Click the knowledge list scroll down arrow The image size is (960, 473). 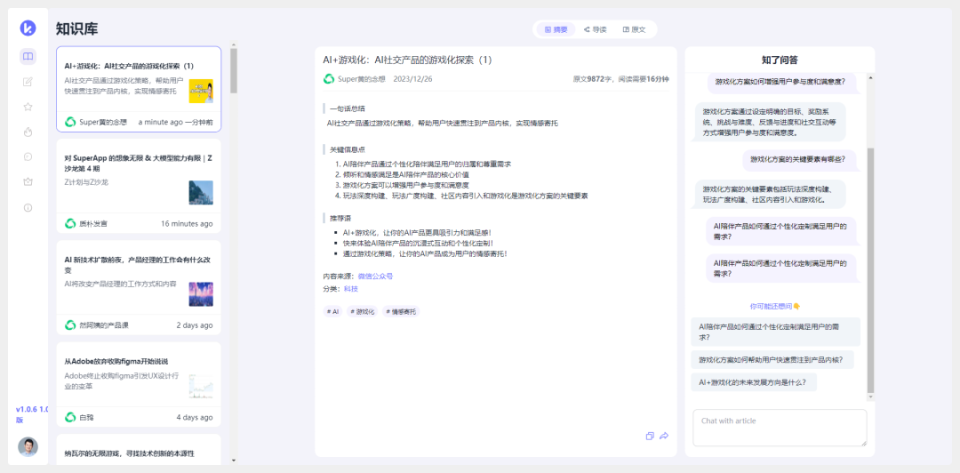233,460
